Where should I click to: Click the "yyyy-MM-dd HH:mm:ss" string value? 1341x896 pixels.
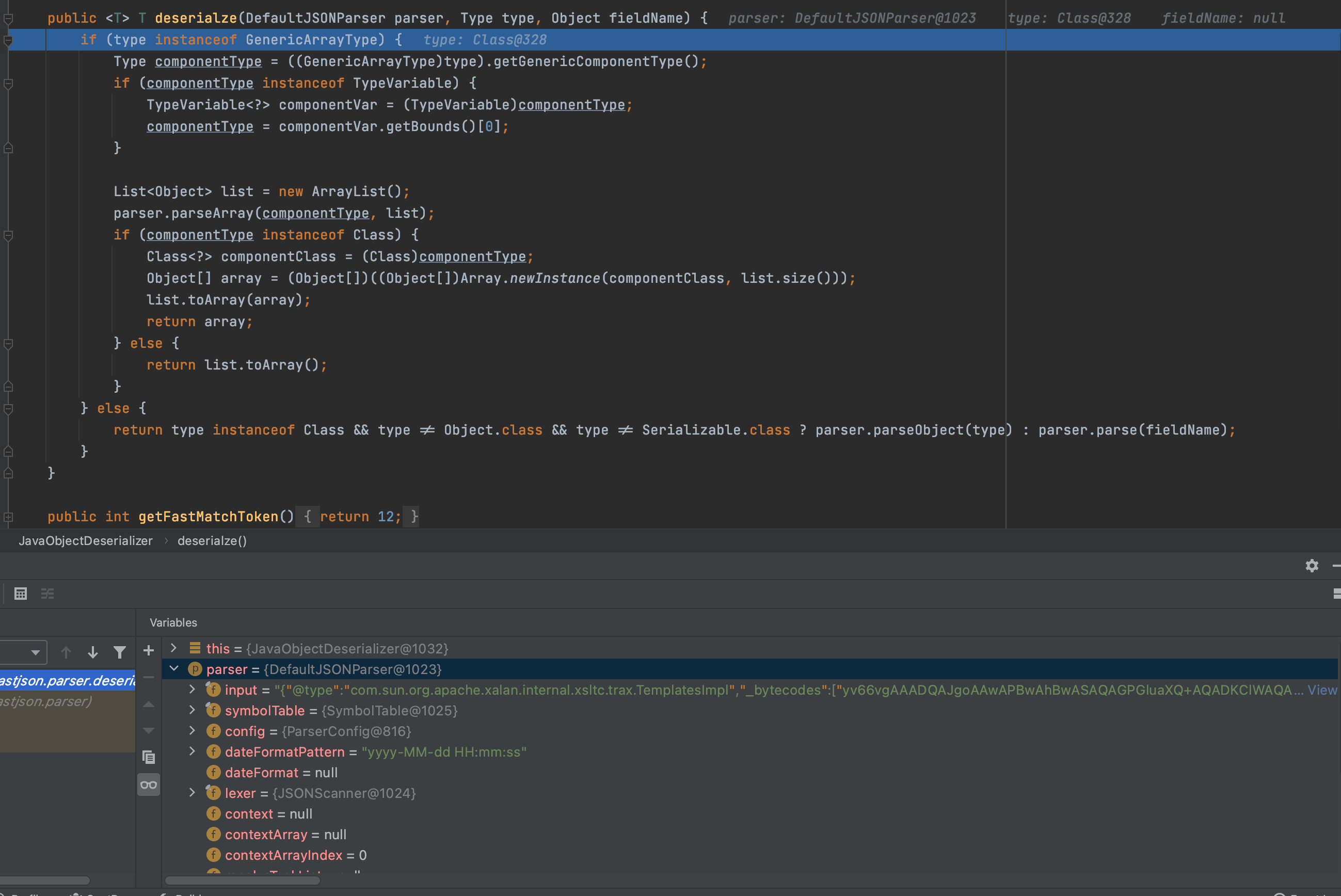[444, 752]
